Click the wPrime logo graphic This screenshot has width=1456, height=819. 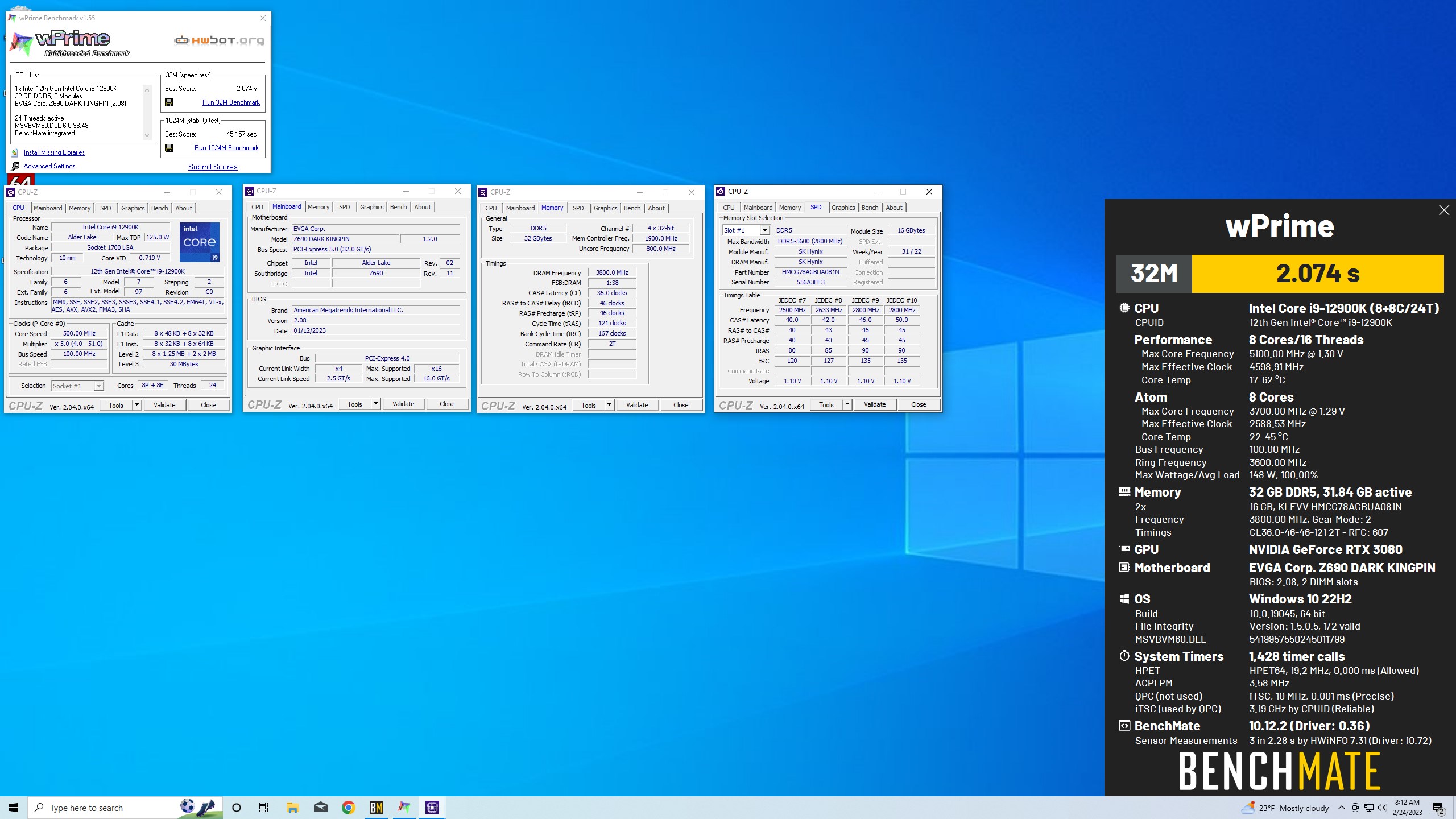[x=69, y=43]
